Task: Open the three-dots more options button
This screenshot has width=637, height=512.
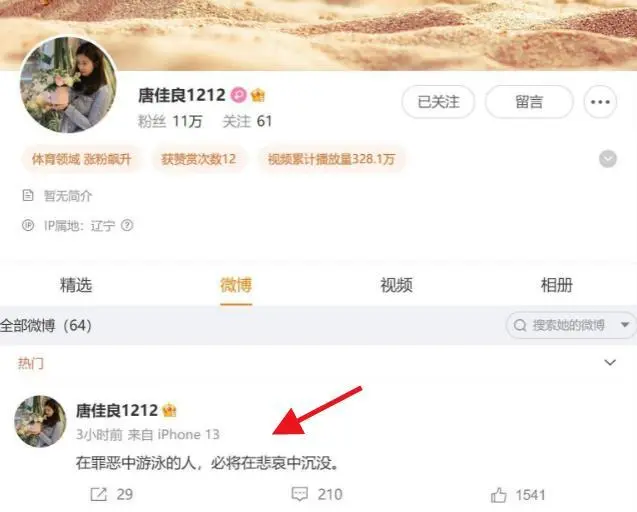Action: pos(600,102)
